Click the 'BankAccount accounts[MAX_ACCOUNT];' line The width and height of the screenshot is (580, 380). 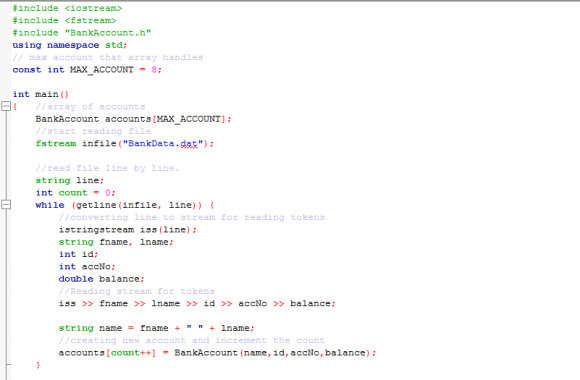coord(134,119)
